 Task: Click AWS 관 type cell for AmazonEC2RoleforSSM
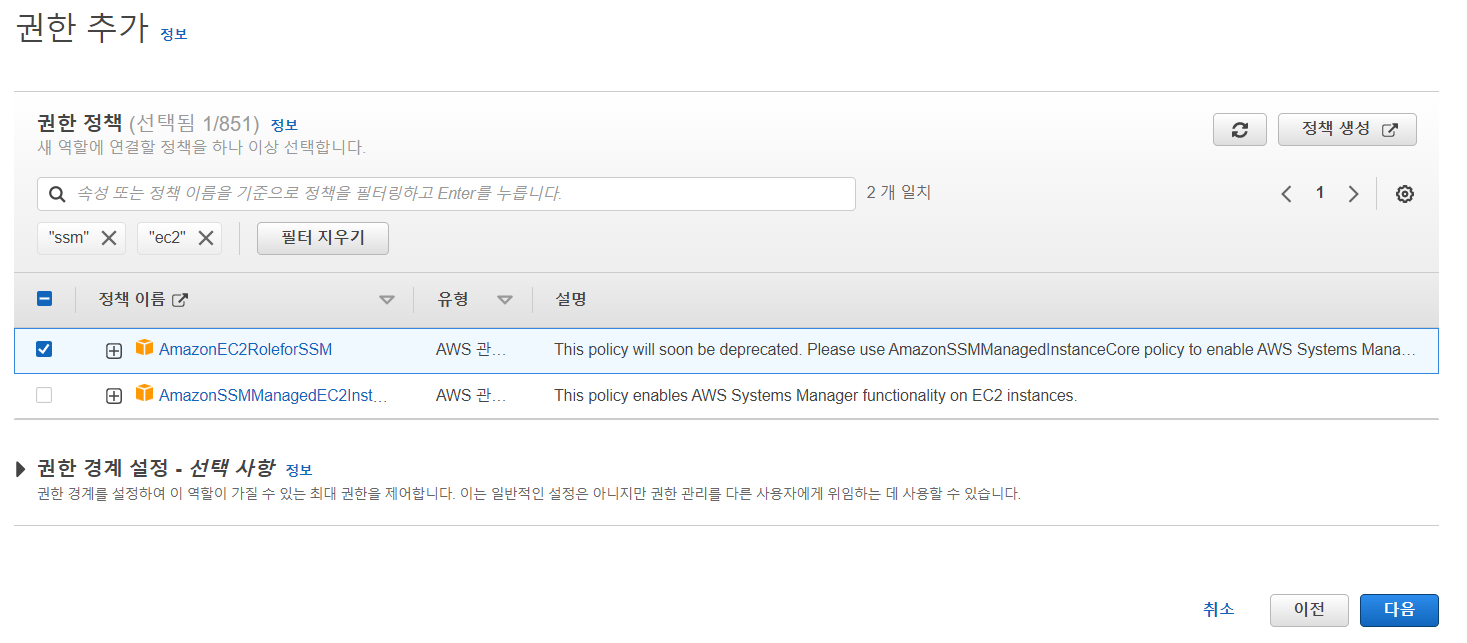click(471, 350)
